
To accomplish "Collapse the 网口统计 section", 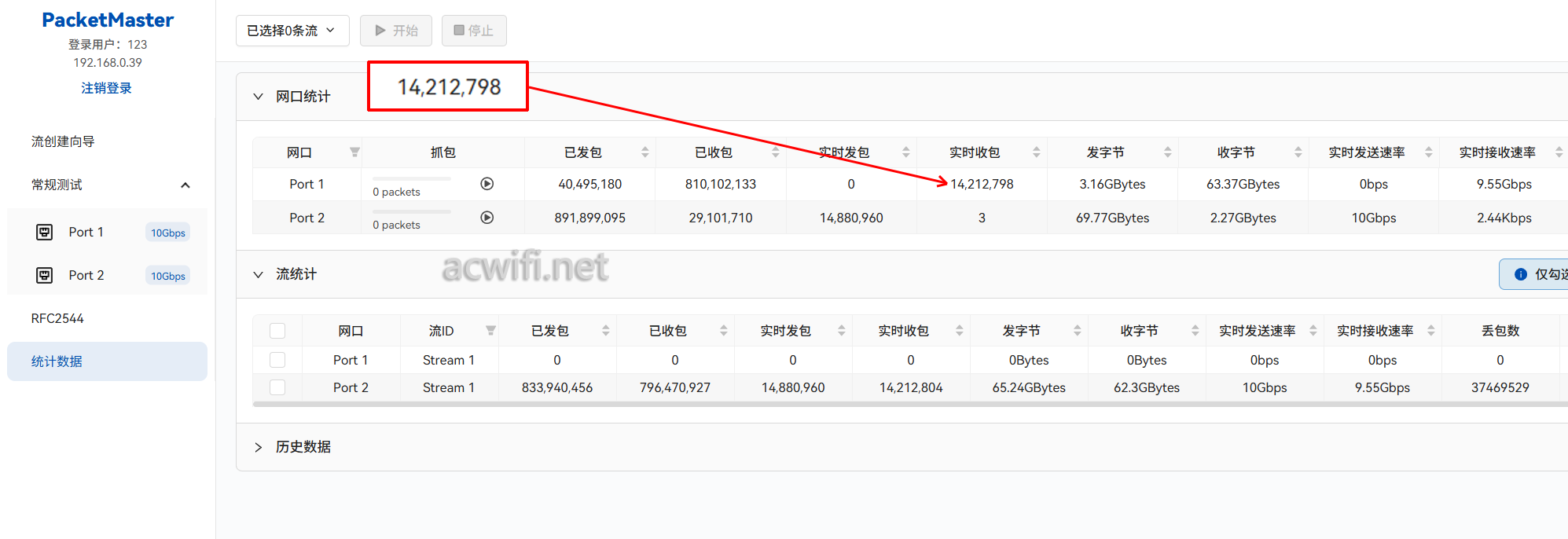I will point(258,97).
